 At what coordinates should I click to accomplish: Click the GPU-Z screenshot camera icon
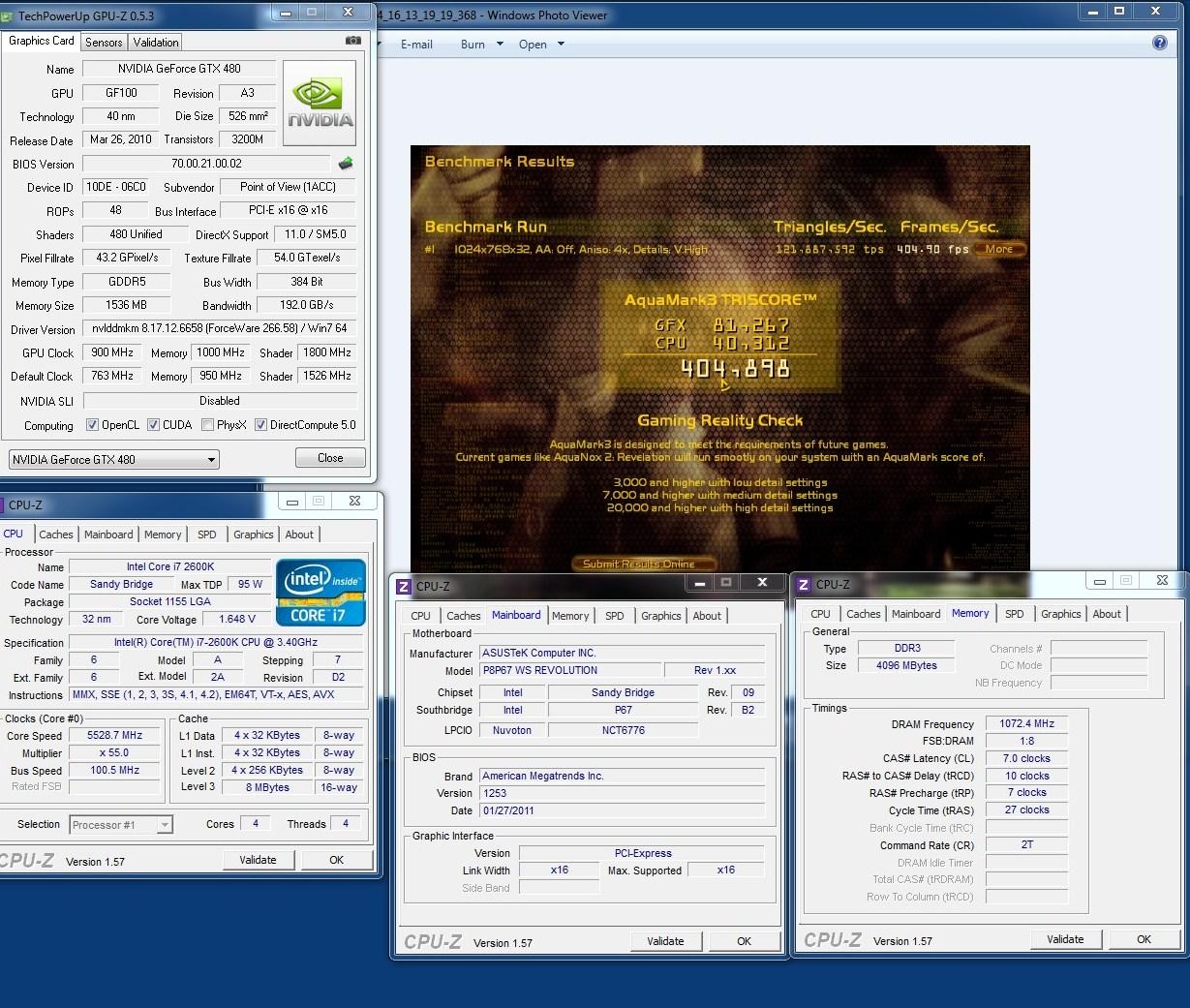(352, 41)
